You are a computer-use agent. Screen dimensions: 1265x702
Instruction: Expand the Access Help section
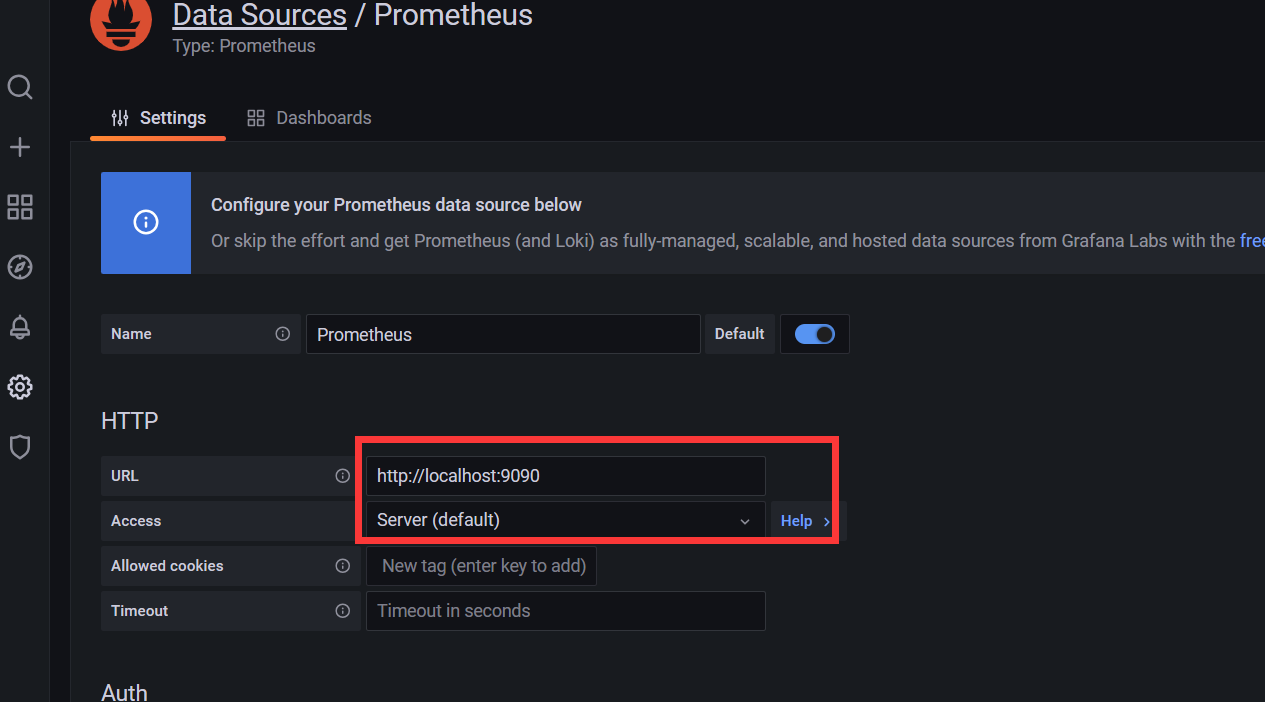805,521
